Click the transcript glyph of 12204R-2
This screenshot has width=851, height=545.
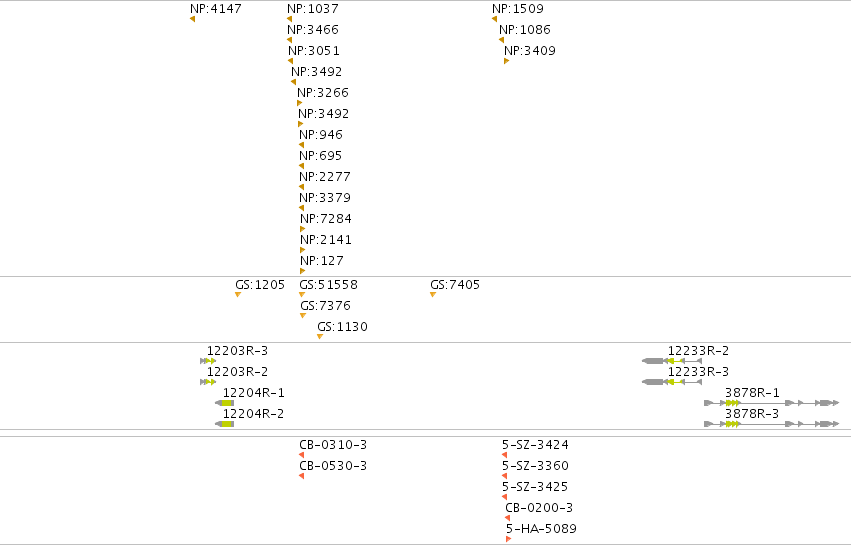225,424
